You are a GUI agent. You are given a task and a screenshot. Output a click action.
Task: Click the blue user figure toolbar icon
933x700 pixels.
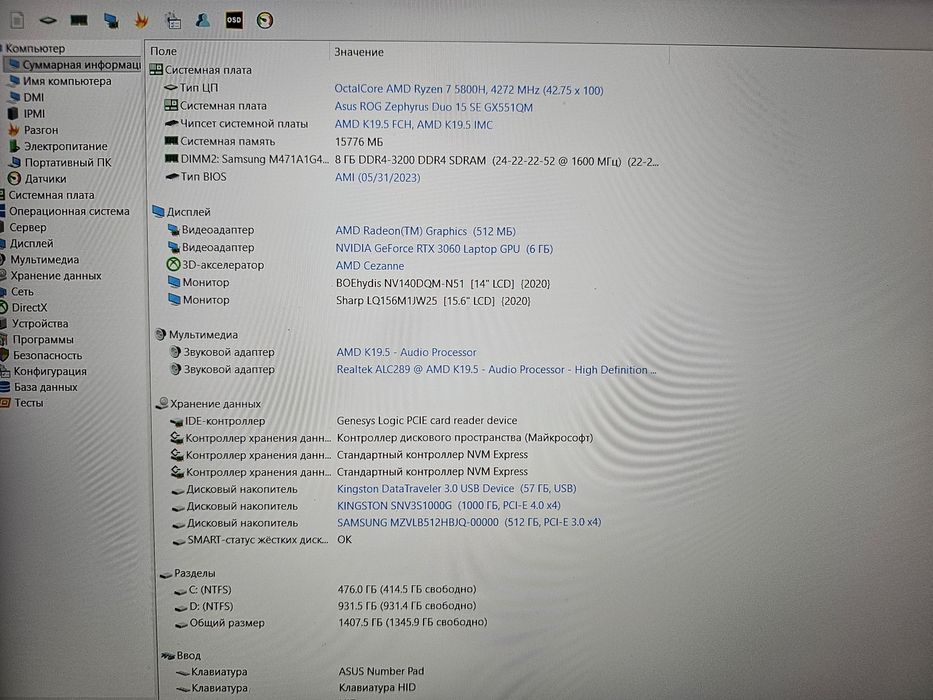pos(203,21)
